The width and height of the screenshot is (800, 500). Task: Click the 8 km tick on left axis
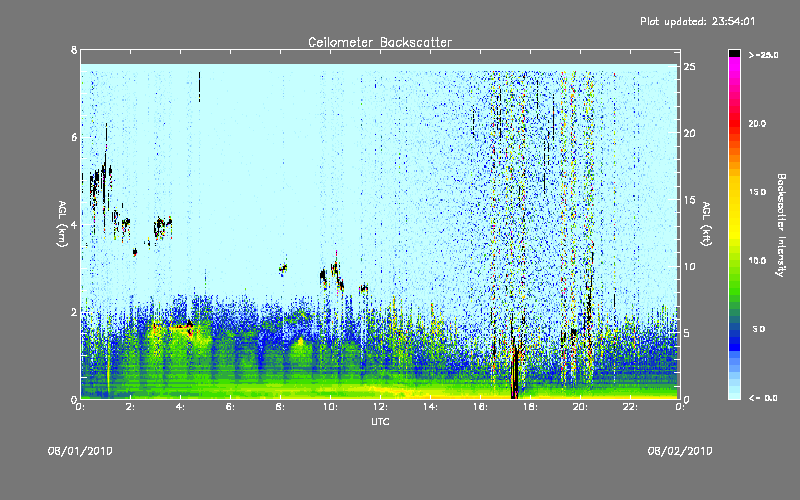[x=74, y=50]
